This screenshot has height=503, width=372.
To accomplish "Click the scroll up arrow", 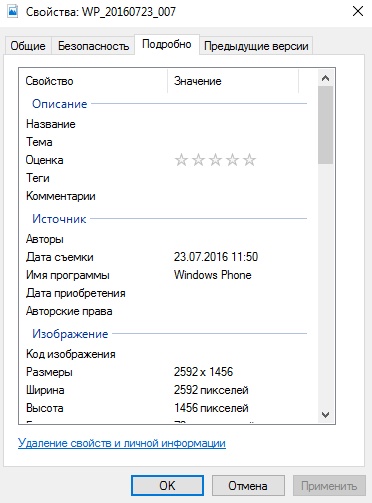I will [326, 78].
